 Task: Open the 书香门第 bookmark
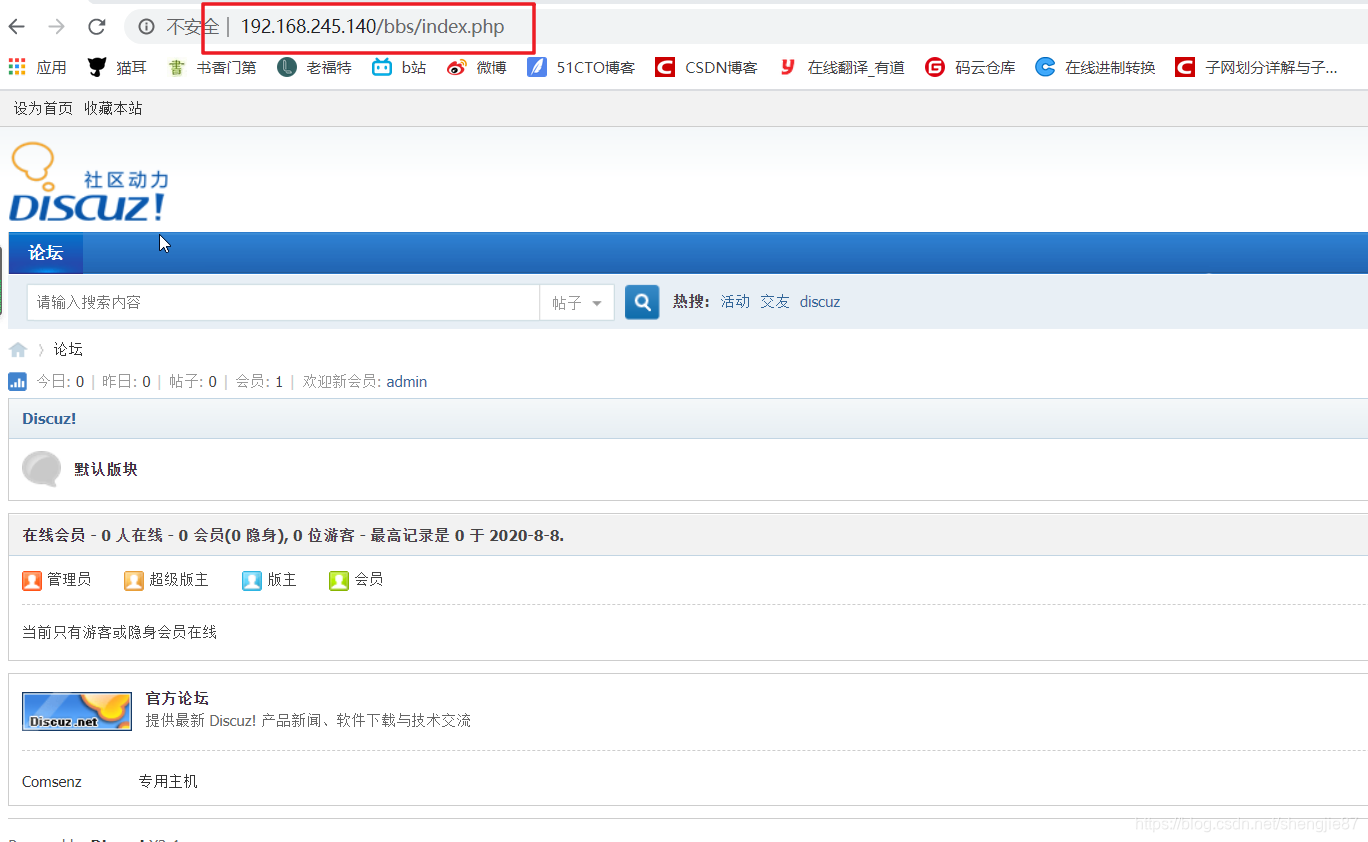pos(212,67)
